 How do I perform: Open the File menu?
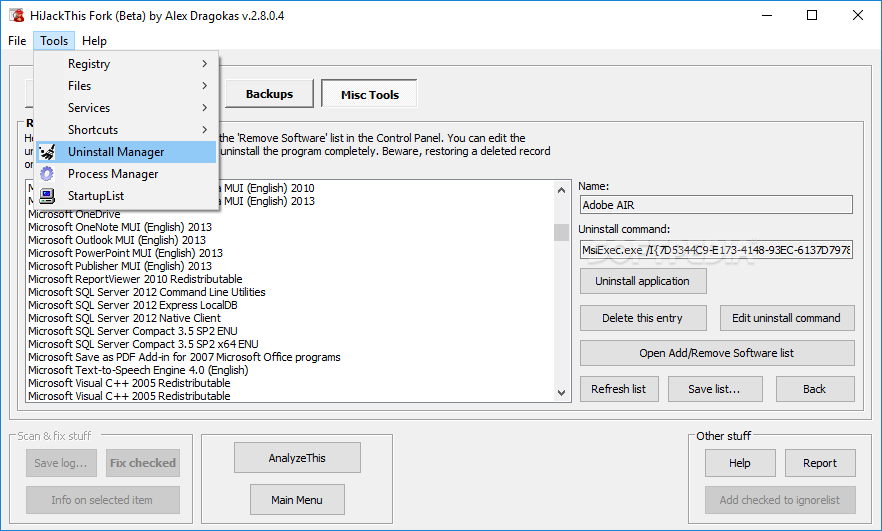[x=17, y=40]
